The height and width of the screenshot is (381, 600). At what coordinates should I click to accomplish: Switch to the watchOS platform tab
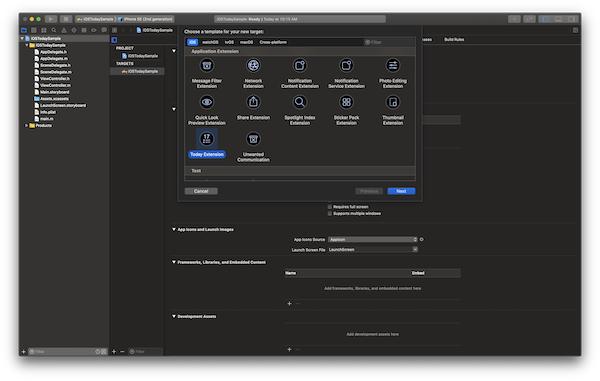pos(210,42)
